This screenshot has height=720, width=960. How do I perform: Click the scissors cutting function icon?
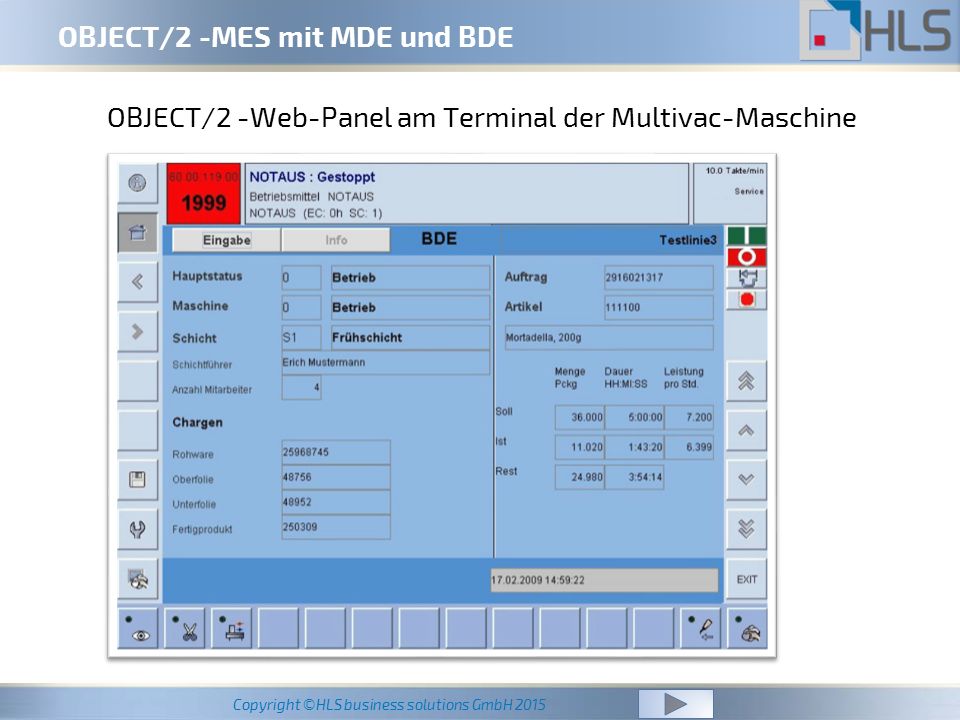pyautogui.click(x=185, y=628)
